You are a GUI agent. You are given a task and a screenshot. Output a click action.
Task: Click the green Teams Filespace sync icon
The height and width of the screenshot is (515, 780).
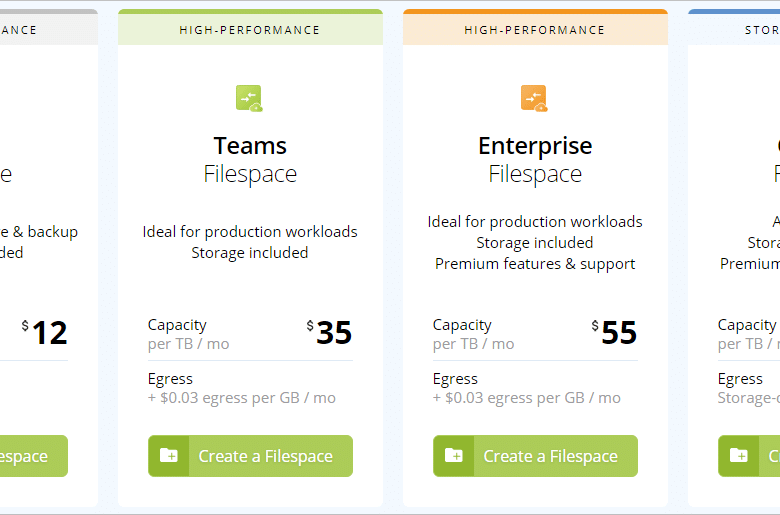point(249,99)
